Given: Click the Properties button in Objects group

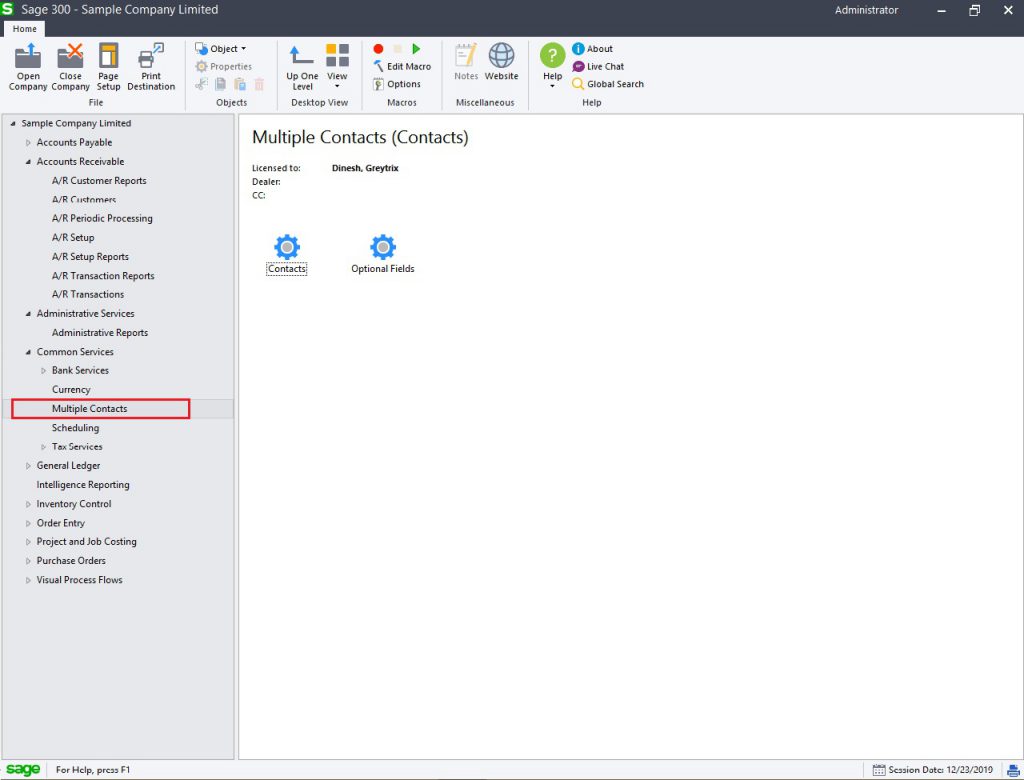Looking at the screenshot, I should tap(223, 67).
